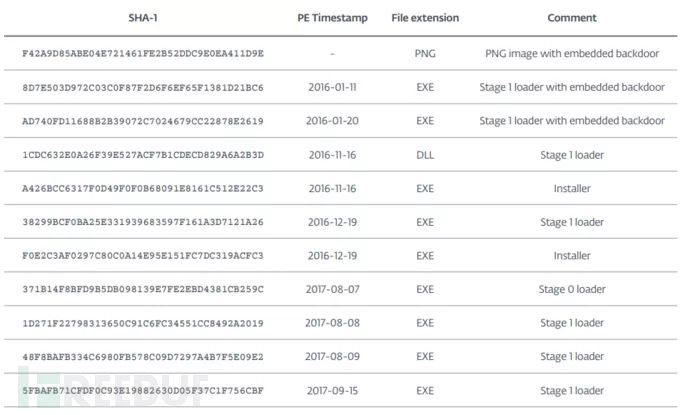
Task: Click the PNG image with embedded backdoor comment
Action: coord(571,53)
